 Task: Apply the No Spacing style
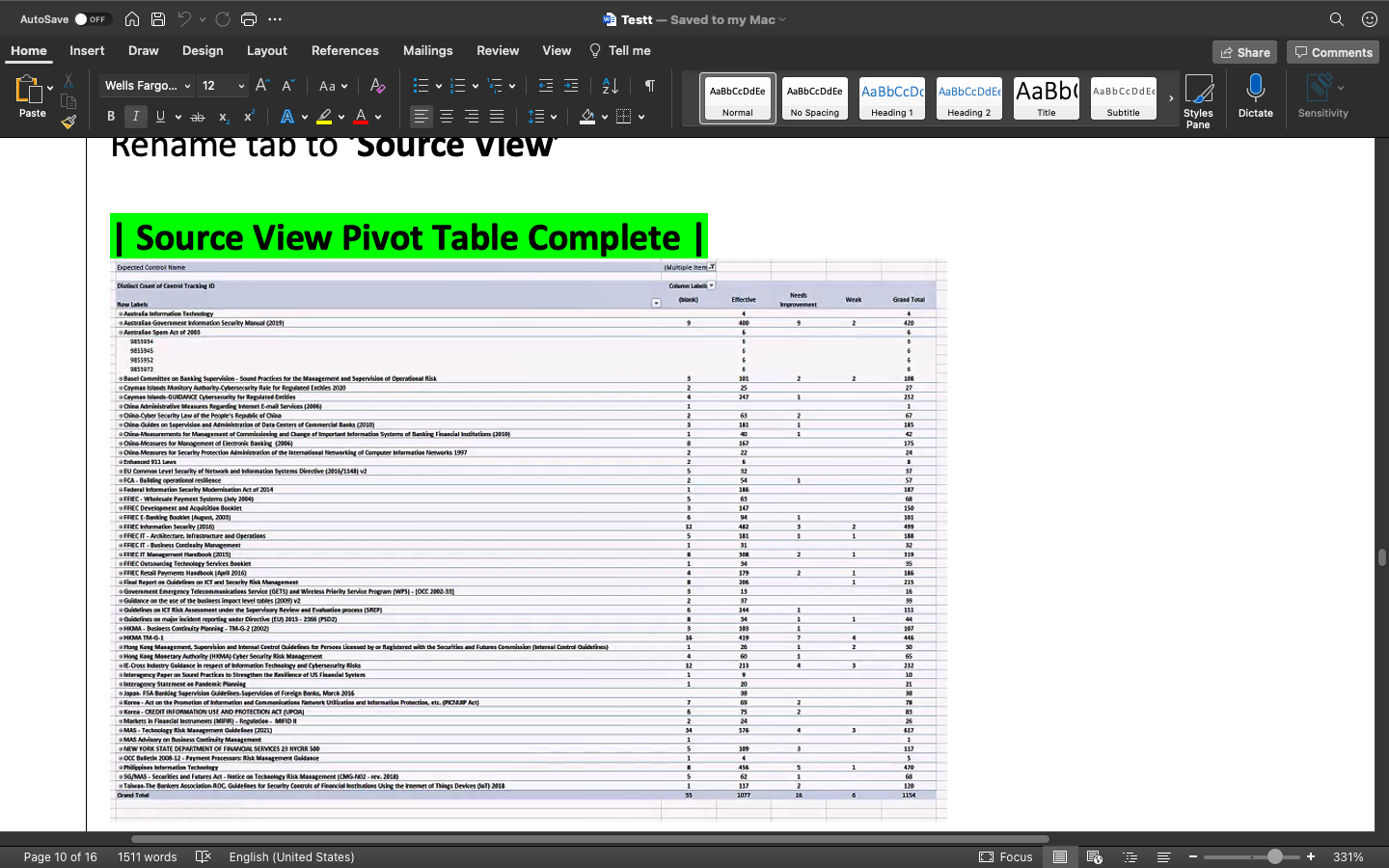pyautogui.click(x=815, y=98)
